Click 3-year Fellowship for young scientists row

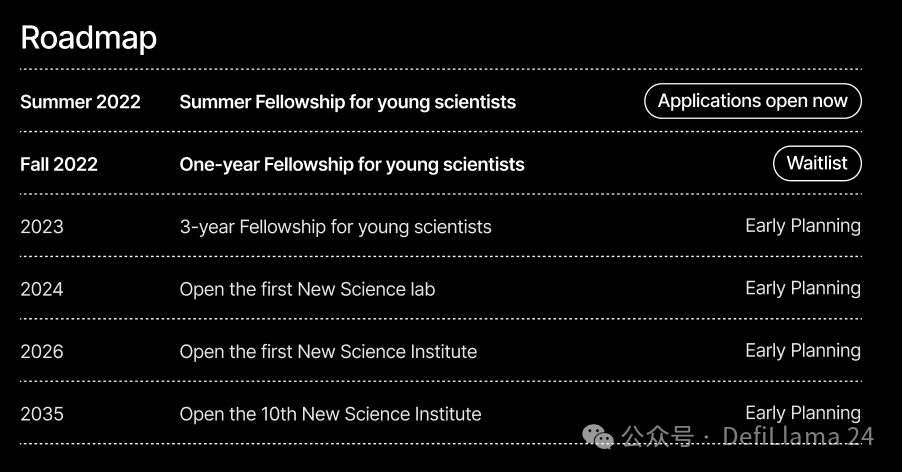pos(441,227)
